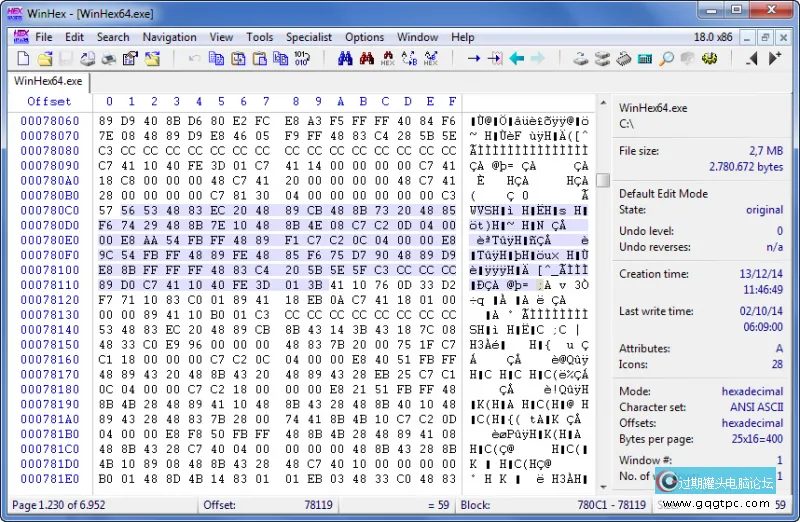The width and height of the screenshot is (800, 522).
Task: Click the offset row 000780C0
Action: 49,210
